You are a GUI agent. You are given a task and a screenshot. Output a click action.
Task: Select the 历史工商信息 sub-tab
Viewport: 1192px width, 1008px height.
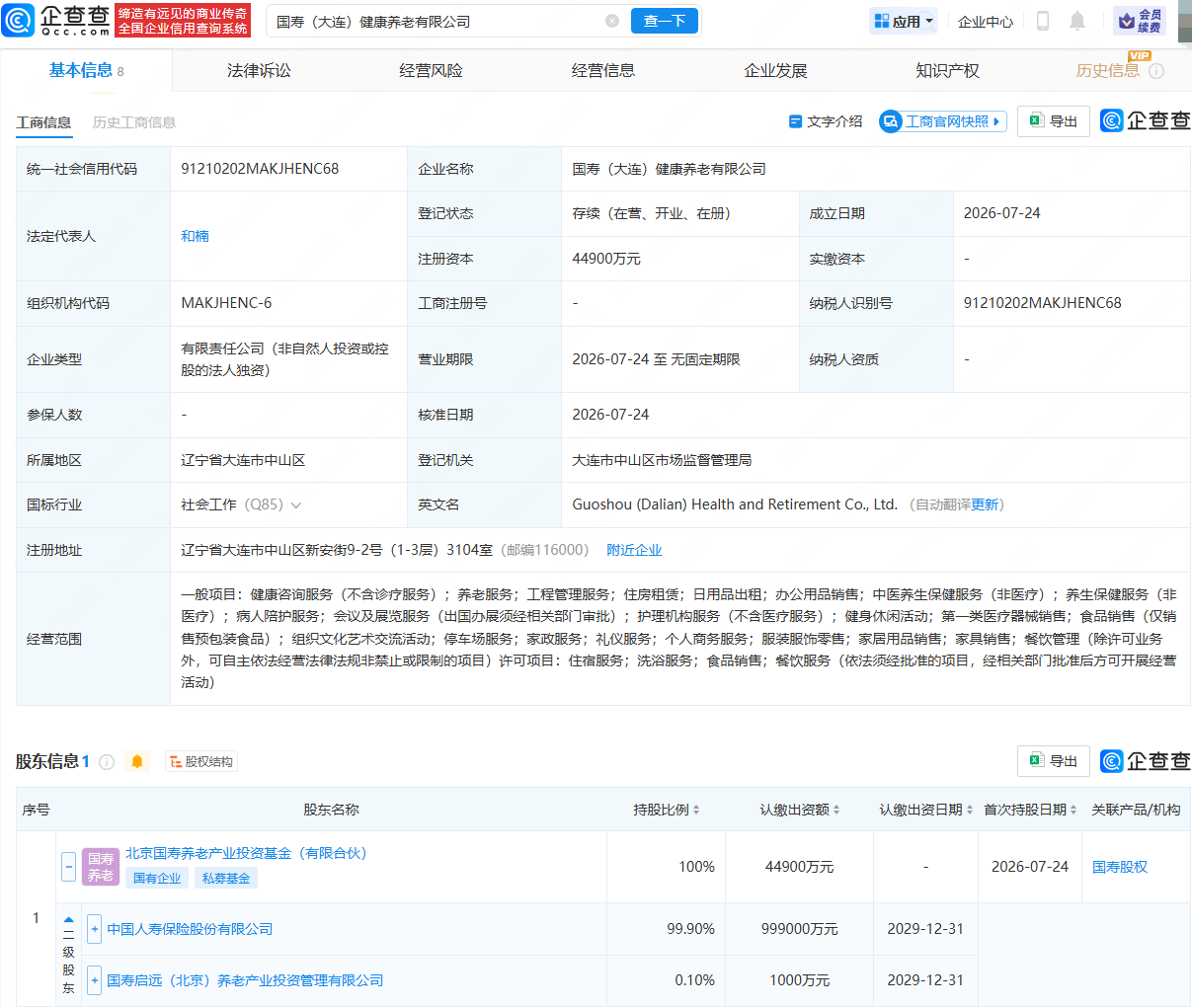click(x=134, y=122)
